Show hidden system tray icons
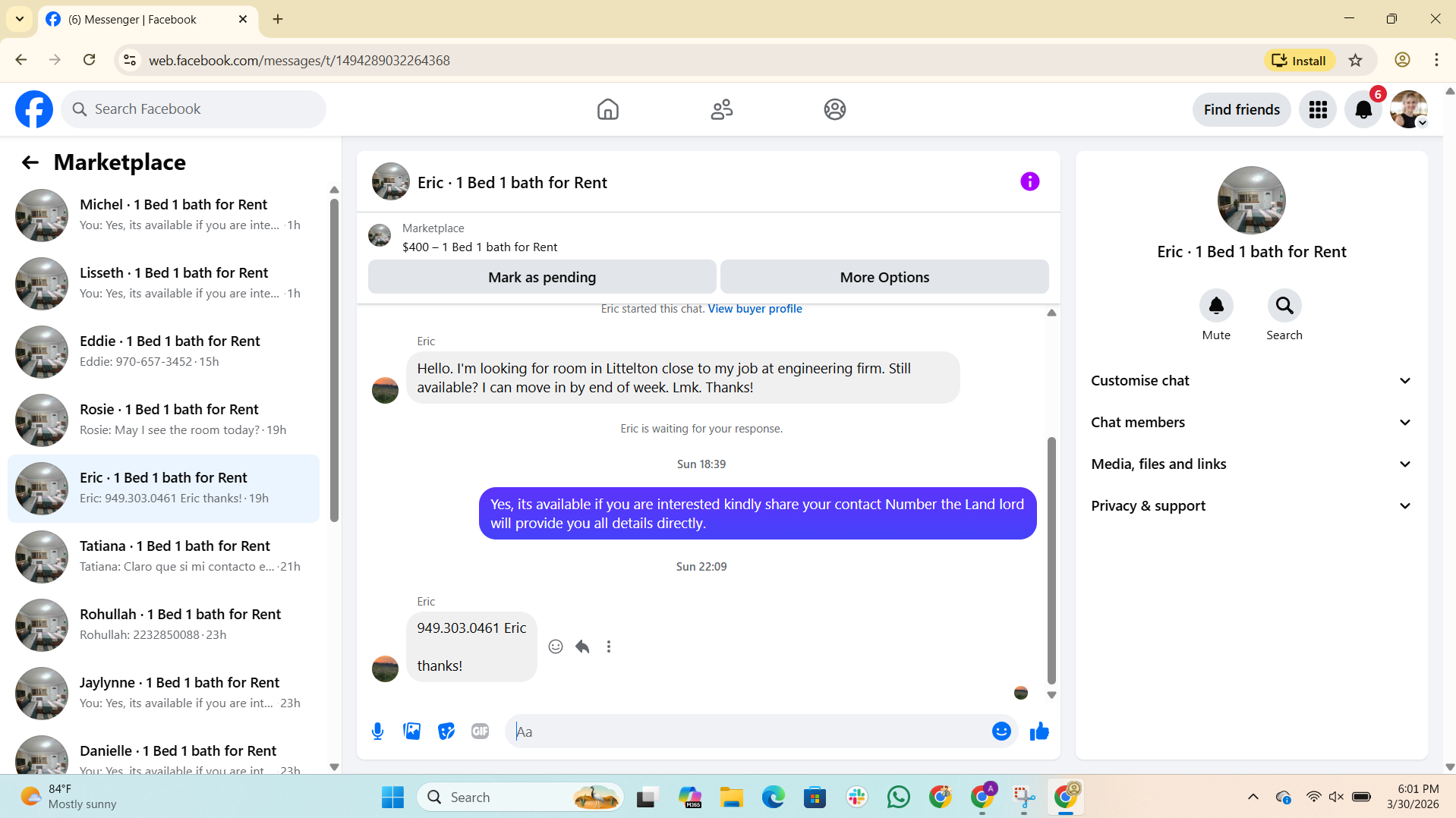 click(1253, 797)
